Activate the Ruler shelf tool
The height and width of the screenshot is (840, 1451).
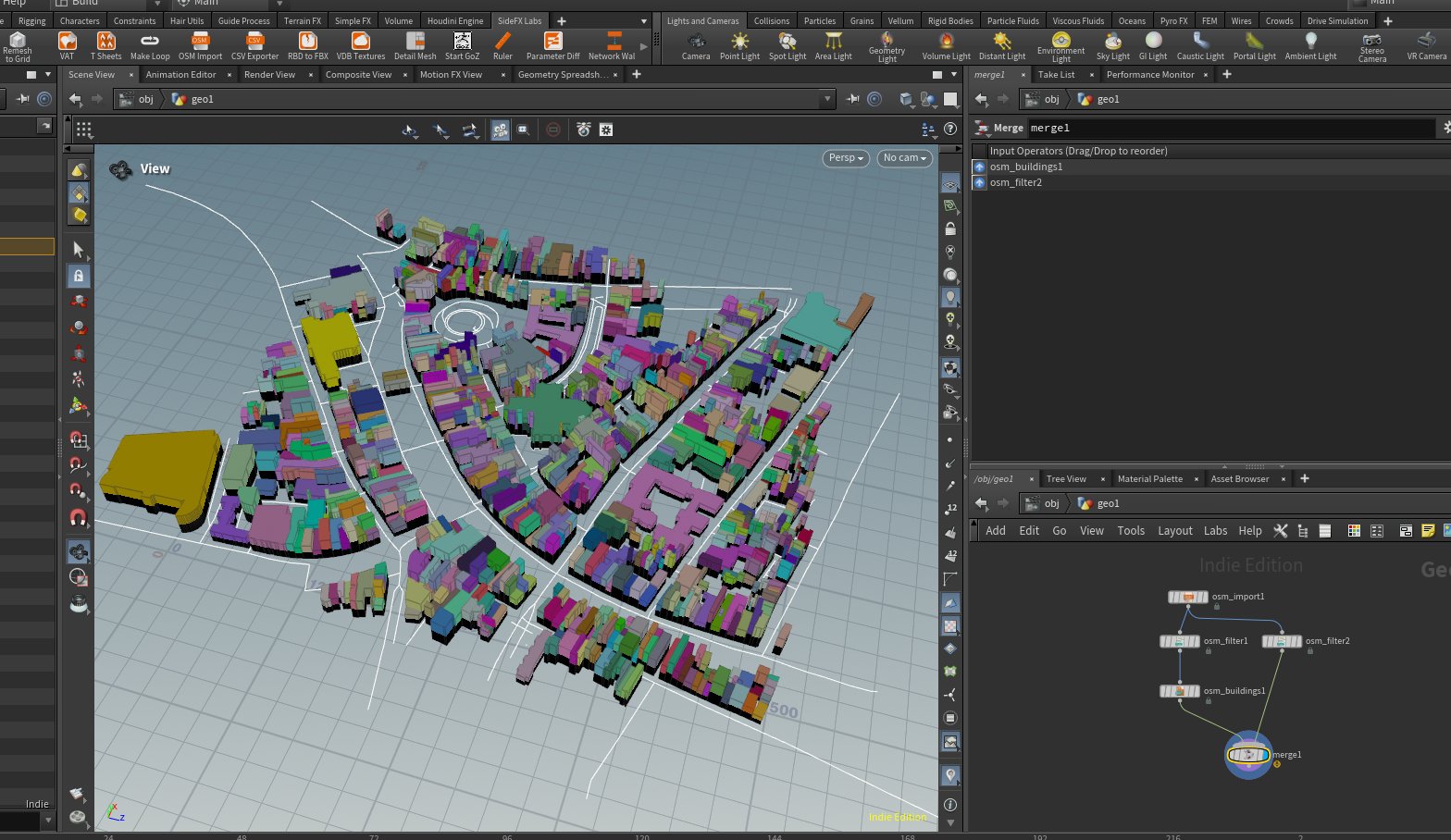[502, 45]
